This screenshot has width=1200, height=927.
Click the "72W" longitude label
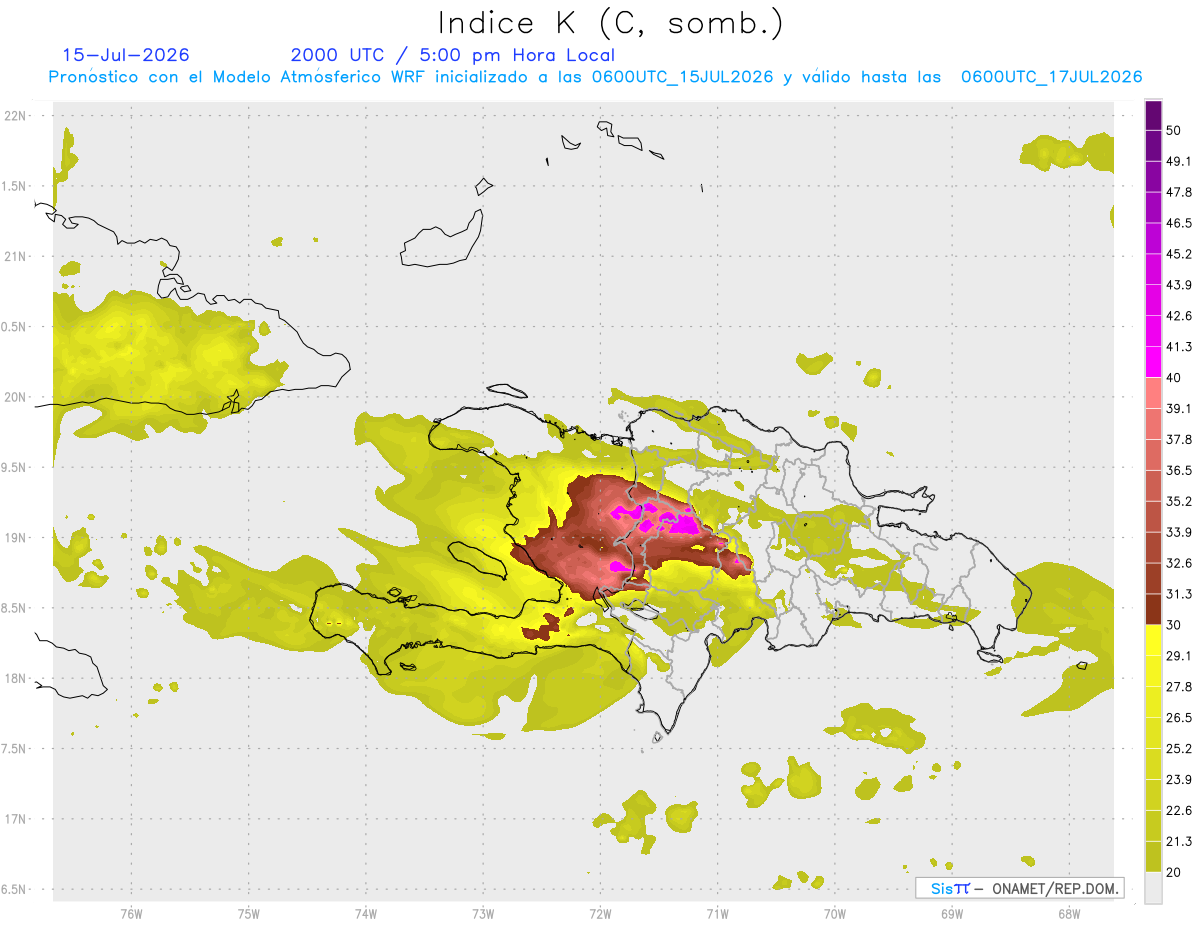[x=600, y=914]
